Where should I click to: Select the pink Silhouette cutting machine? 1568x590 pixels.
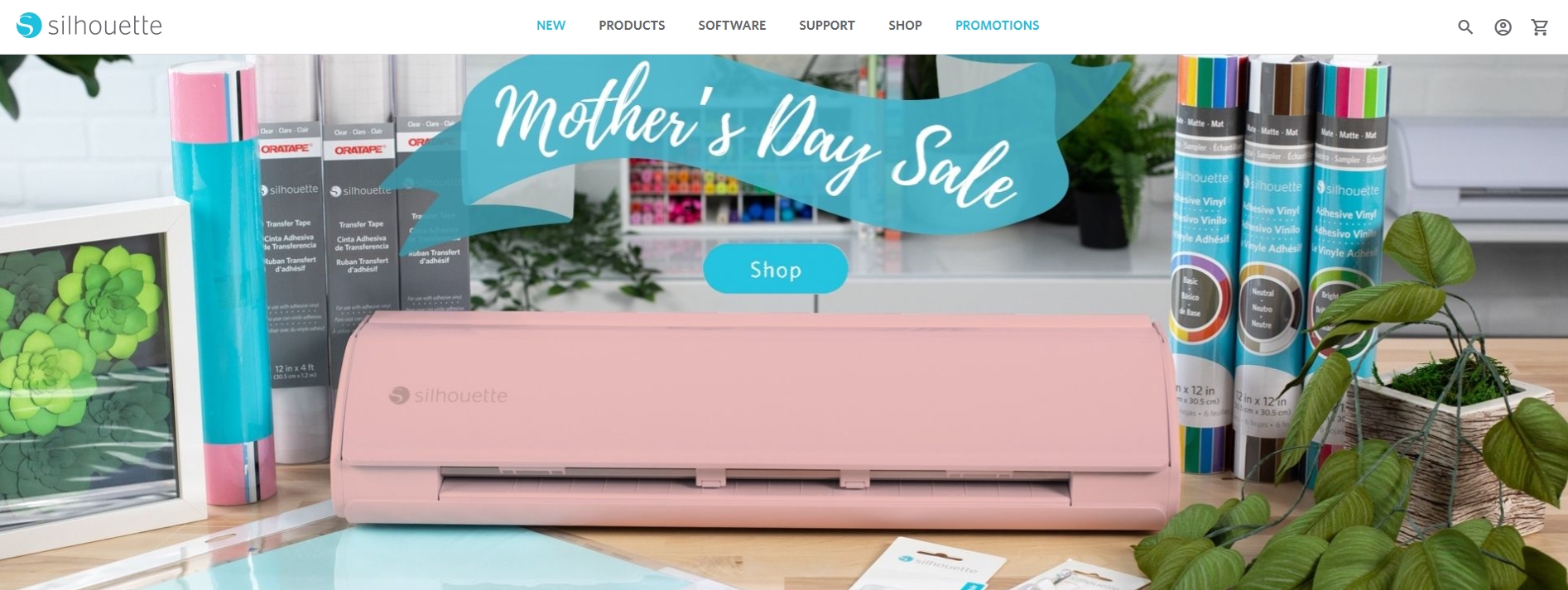753,422
